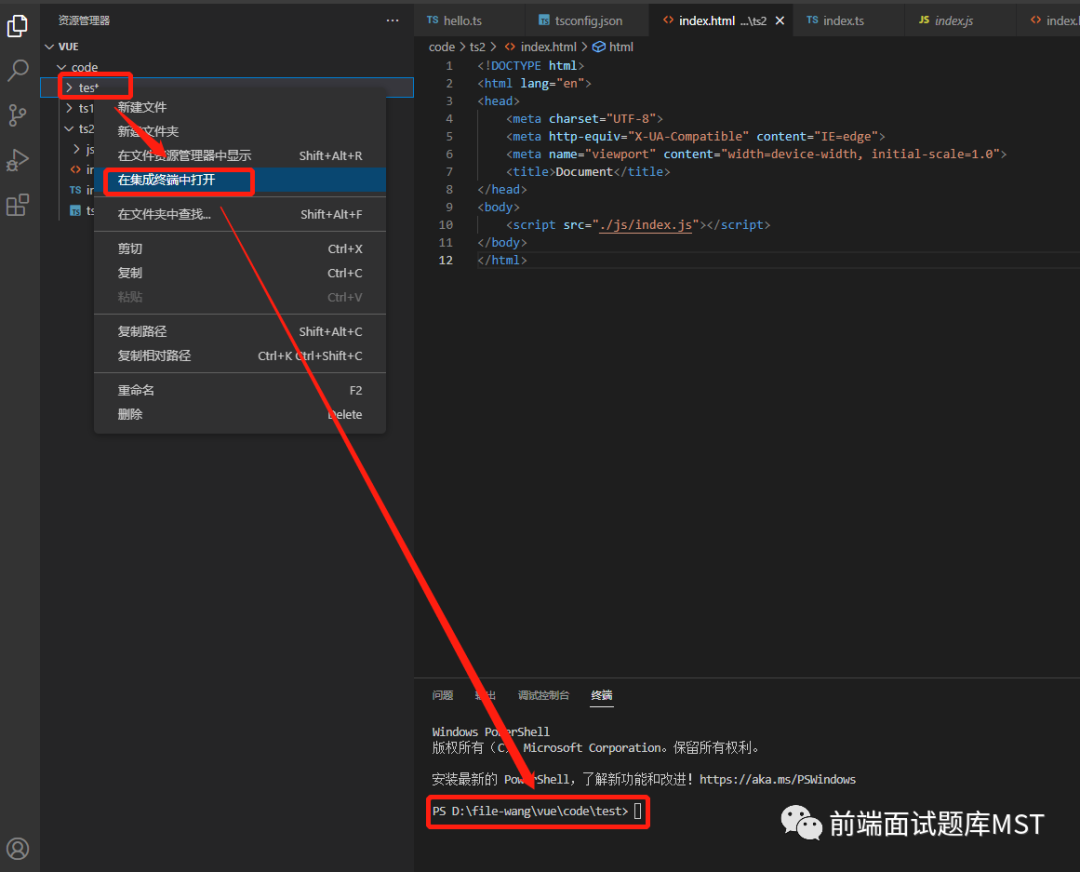Choose 复制相对路径 from context menu
The image size is (1080, 872).
[240, 355]
